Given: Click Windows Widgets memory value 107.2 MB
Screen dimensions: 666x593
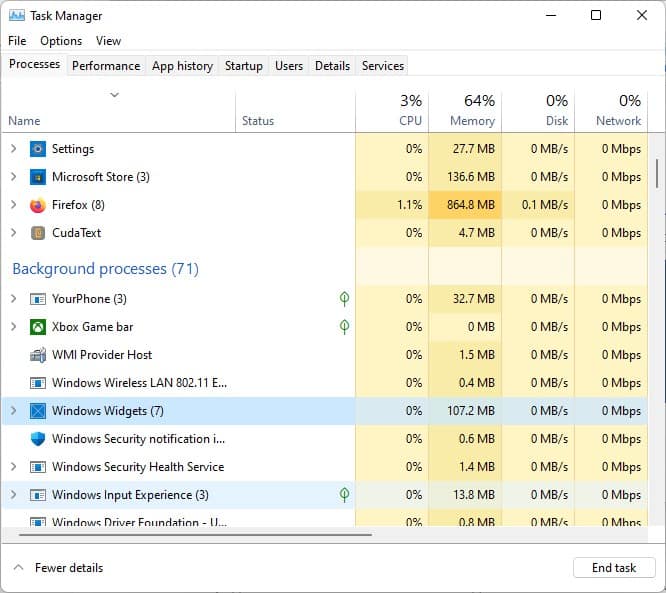Looking at the screenshot, I should click(x=471, y=411).
